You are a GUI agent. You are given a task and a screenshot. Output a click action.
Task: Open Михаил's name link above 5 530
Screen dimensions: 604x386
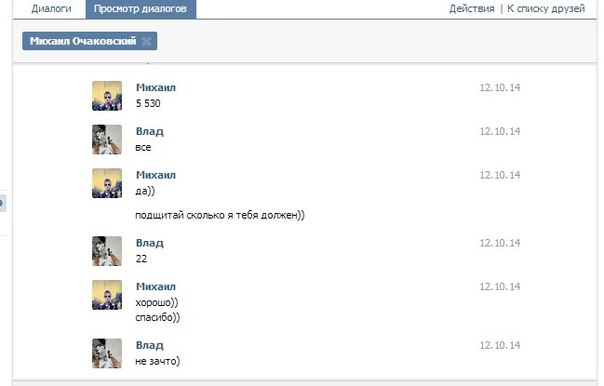coord(156,87)
